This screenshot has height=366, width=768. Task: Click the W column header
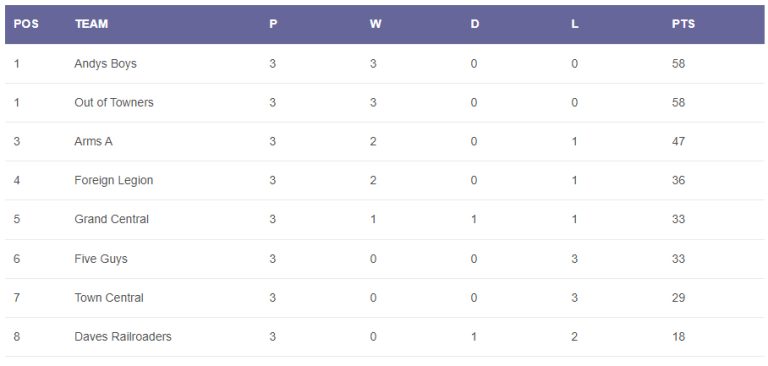point(375,24)
